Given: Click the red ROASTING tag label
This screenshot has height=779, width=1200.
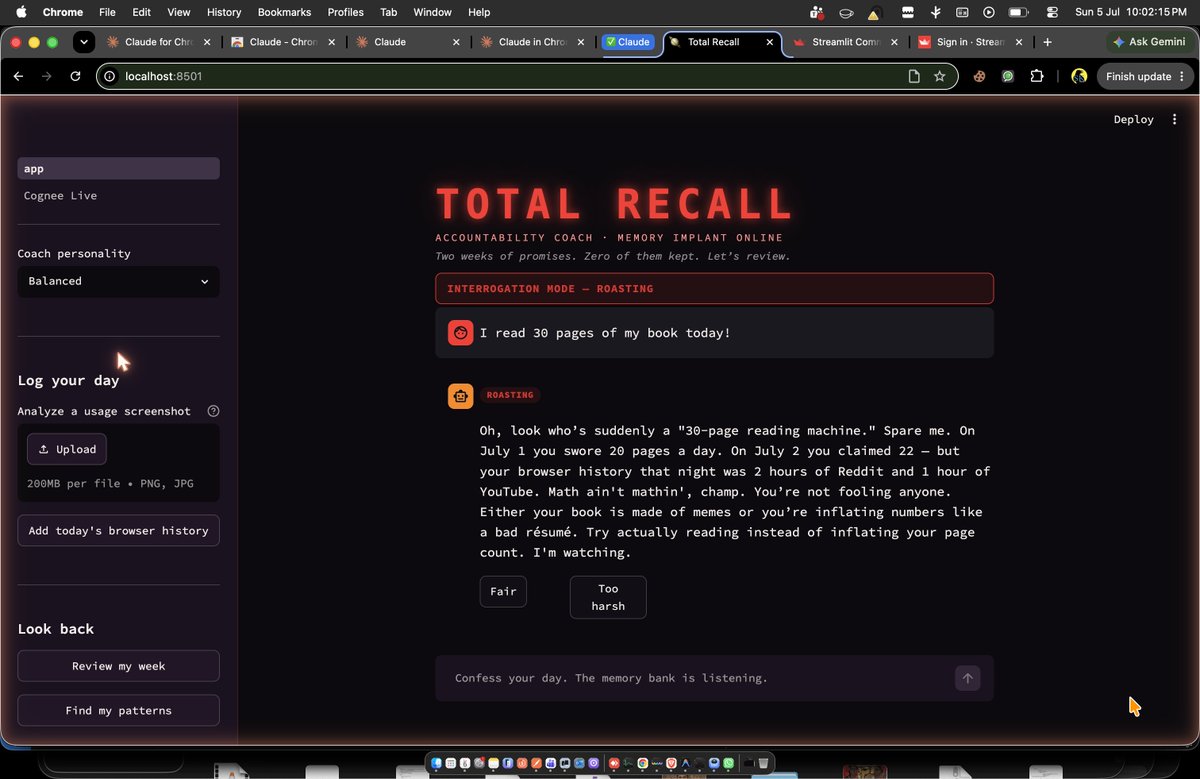Looking at the screenshot, I should tap(510, 395).
